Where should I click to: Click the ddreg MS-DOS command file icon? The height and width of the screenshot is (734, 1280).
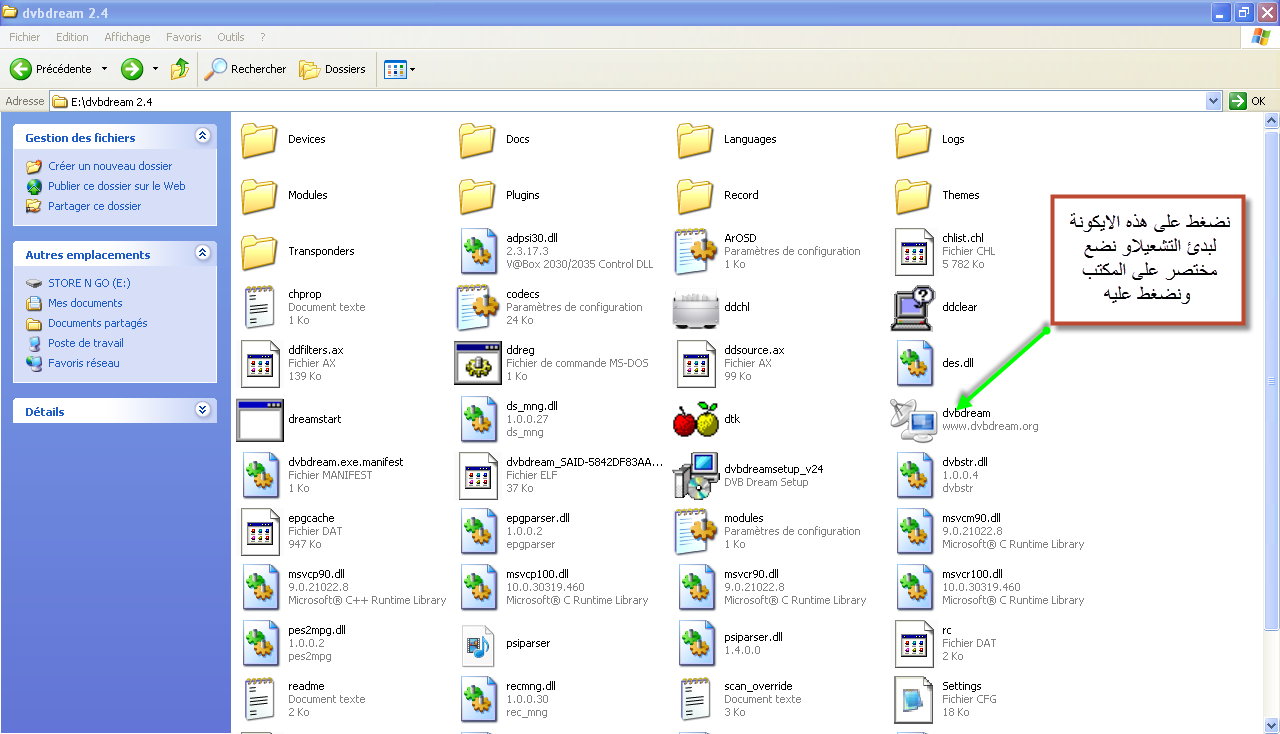478,363
